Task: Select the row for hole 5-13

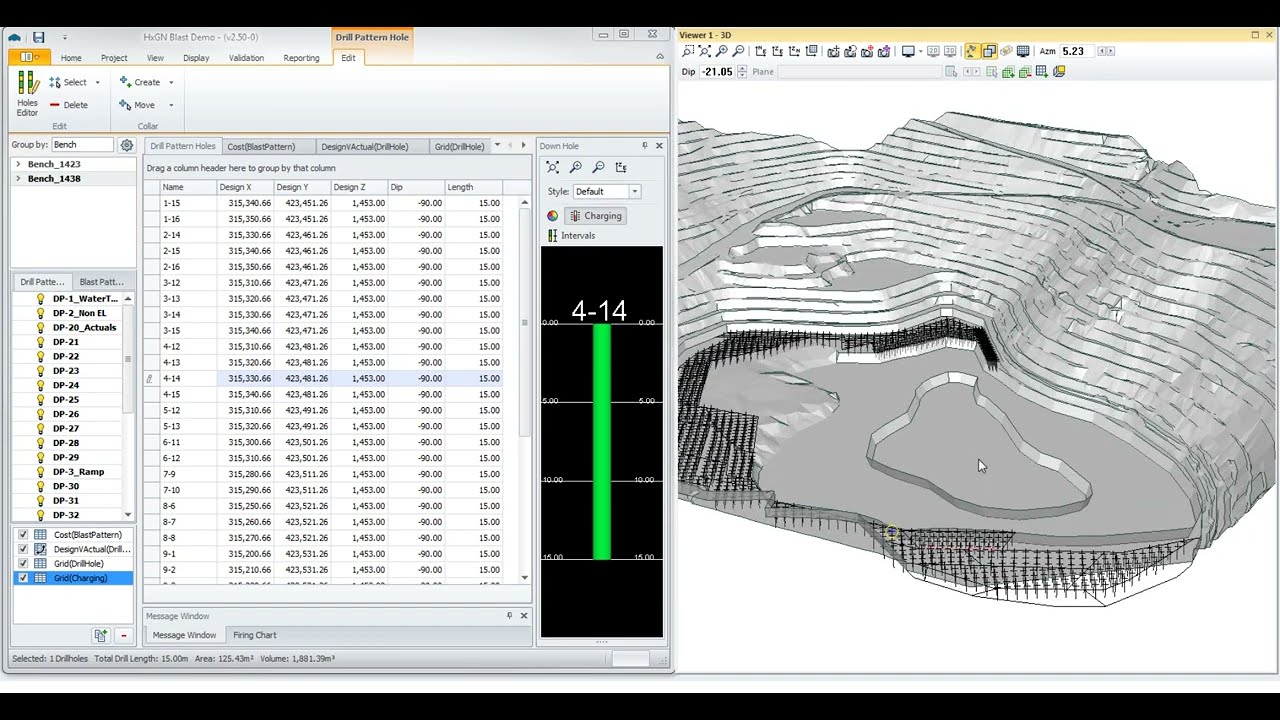Action: [331, 427]
